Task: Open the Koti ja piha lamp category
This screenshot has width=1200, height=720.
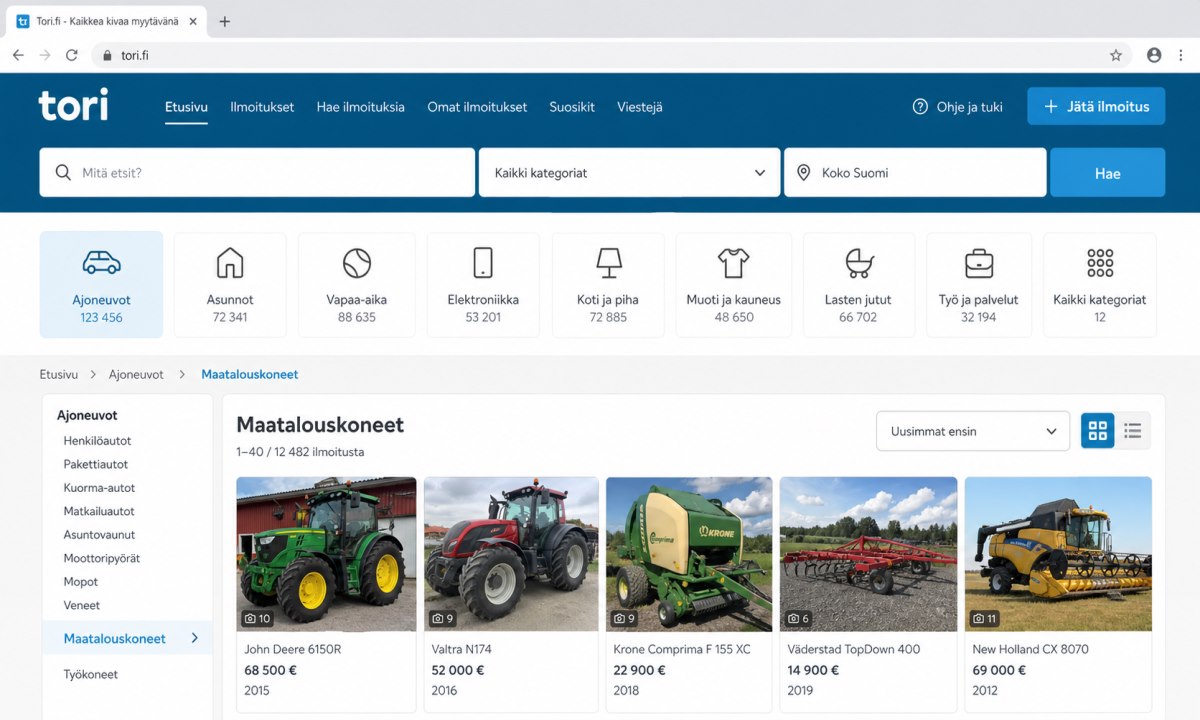Action: [x=608, y=285]
